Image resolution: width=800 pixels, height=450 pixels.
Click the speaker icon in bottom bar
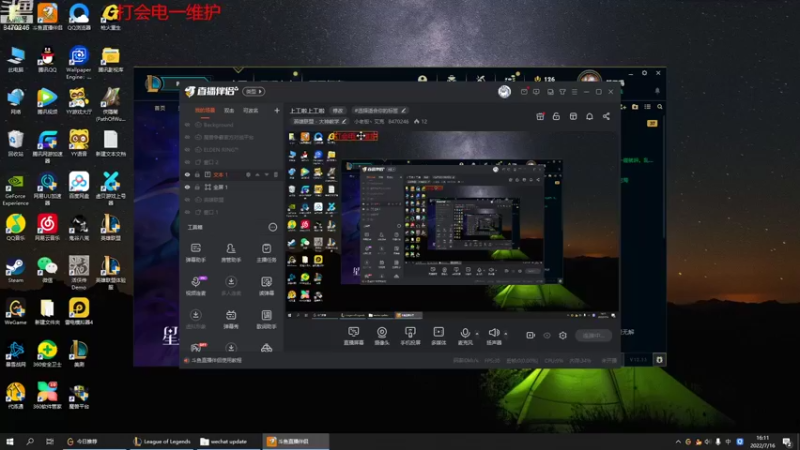coord(493,334)
